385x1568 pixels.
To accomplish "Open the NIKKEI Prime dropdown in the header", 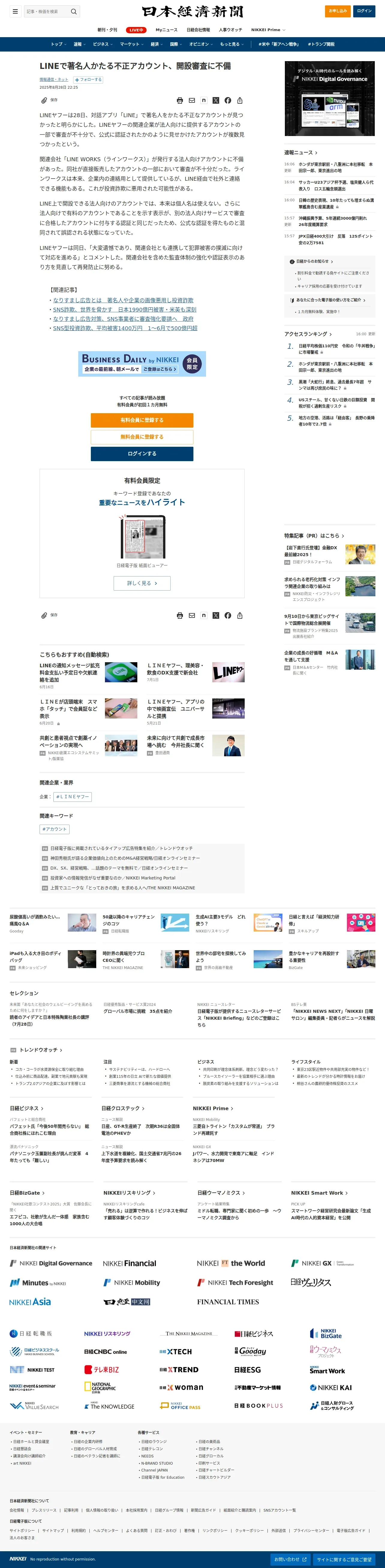I will coord(268,30).
